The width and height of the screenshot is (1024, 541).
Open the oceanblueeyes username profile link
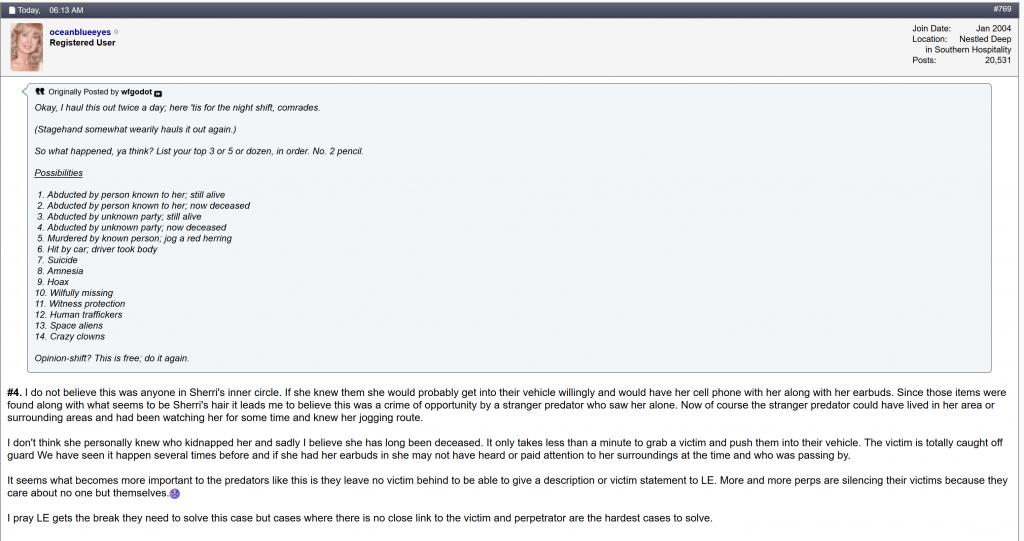click(80, 33)
